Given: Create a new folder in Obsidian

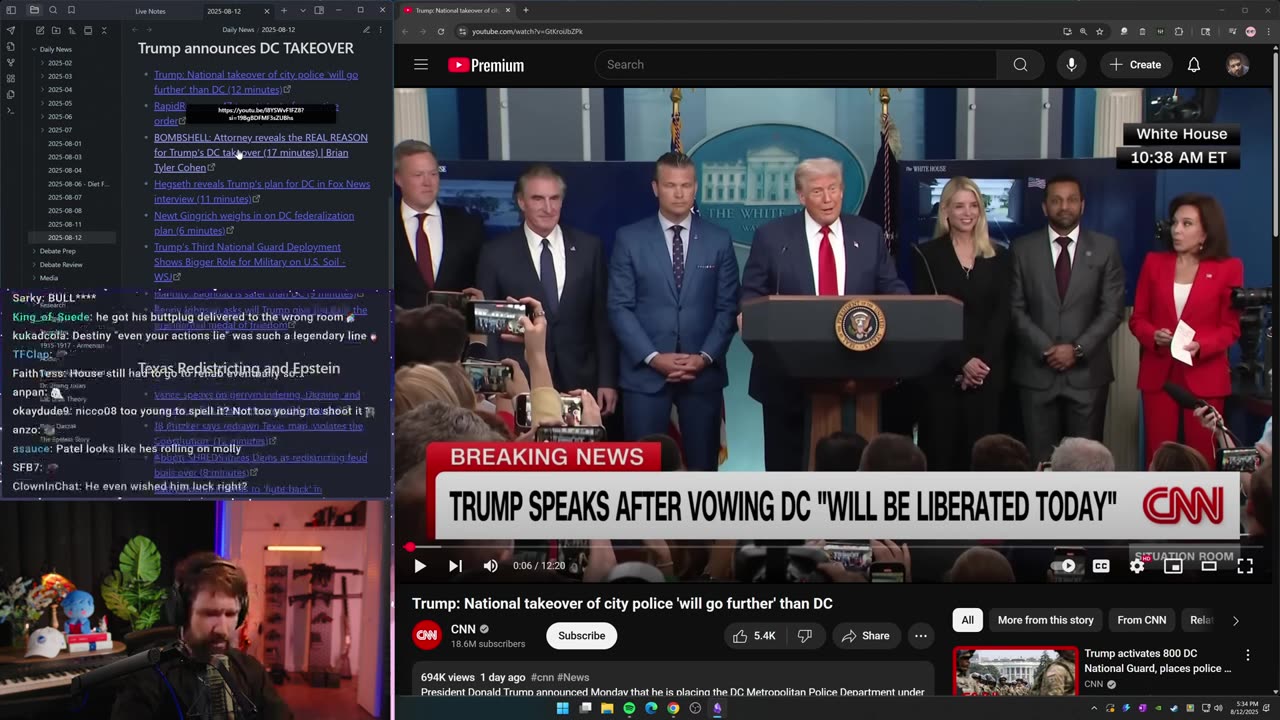Looking at the screenshot, I should tap(55, 31).
